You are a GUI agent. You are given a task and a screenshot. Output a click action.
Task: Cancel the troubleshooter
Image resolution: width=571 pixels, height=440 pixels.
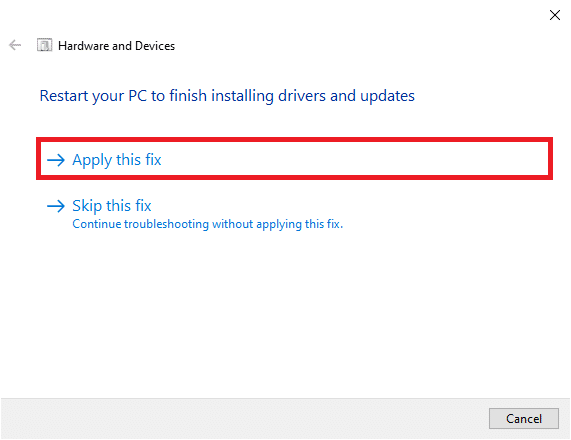tap(524, 419)
